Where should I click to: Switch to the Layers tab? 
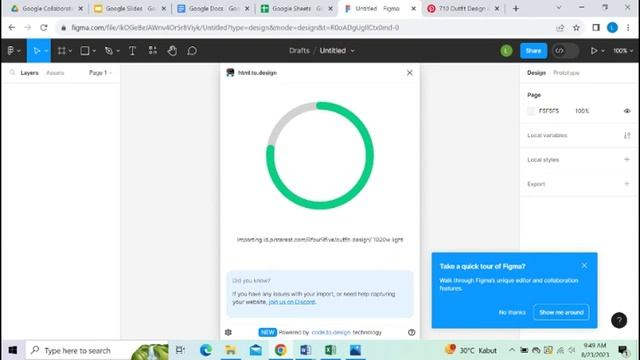[29, 73]
